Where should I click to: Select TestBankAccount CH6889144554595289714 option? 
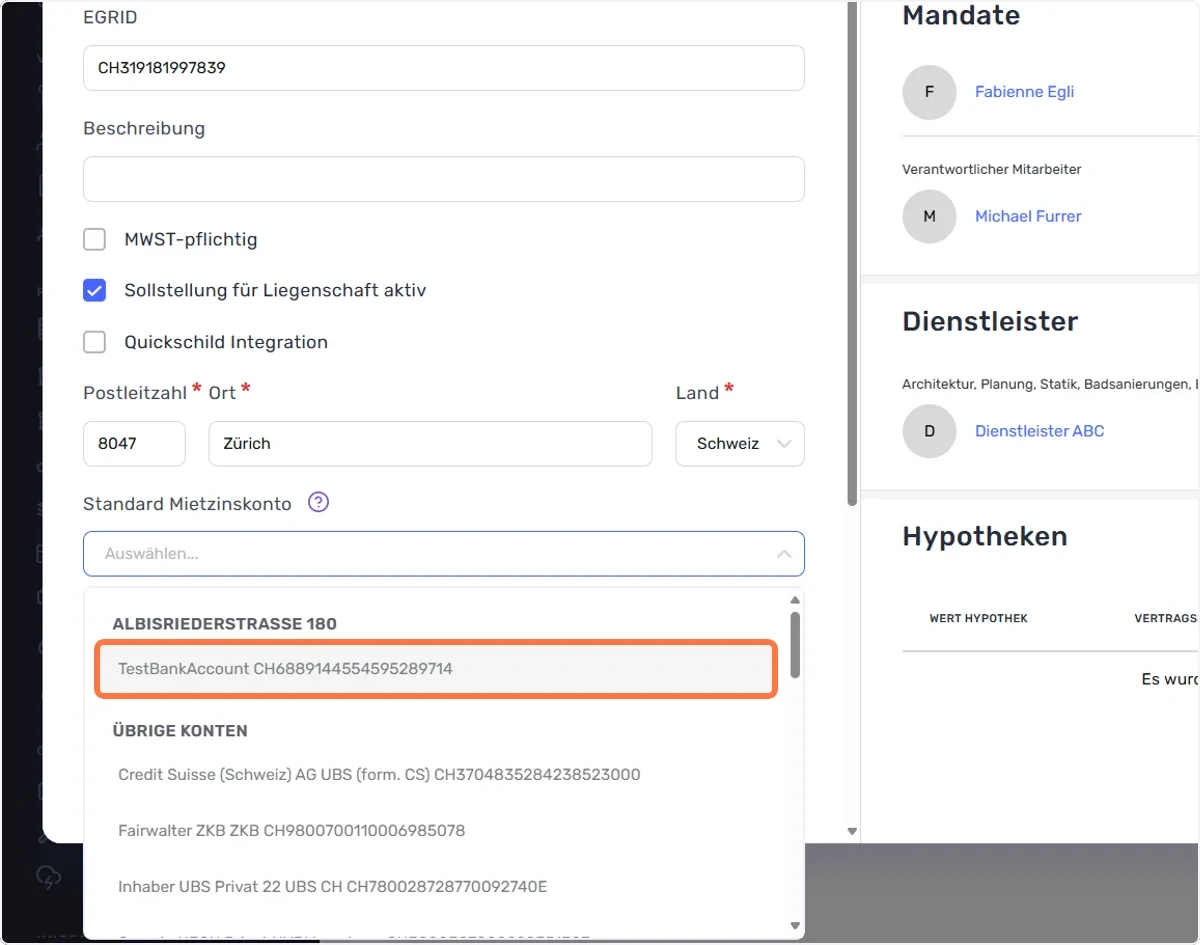point(435,668)
